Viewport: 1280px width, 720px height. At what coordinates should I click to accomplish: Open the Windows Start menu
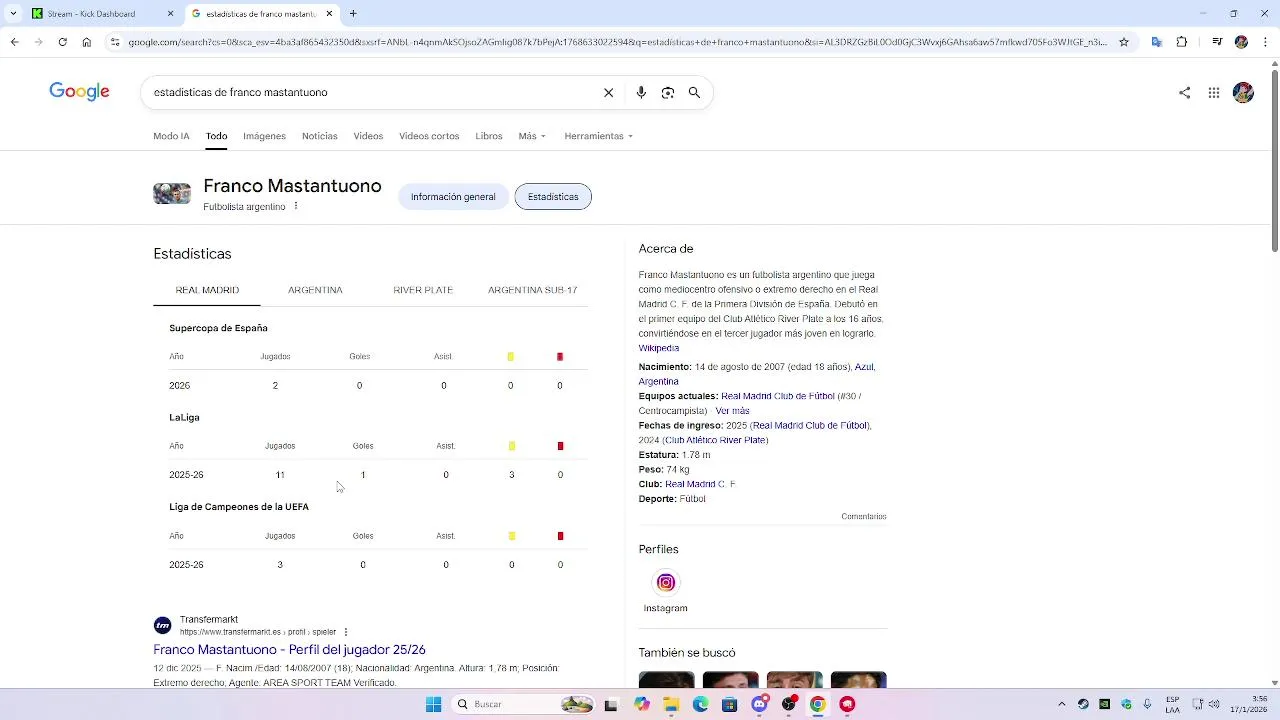click(x=433, y=704)
